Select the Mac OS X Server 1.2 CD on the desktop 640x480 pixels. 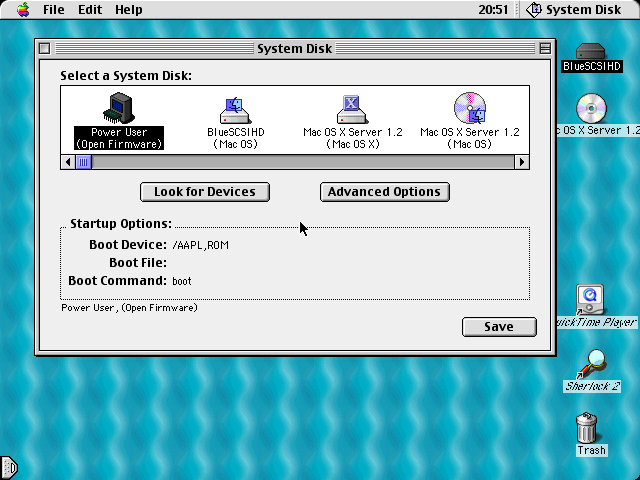coord(591,108)
